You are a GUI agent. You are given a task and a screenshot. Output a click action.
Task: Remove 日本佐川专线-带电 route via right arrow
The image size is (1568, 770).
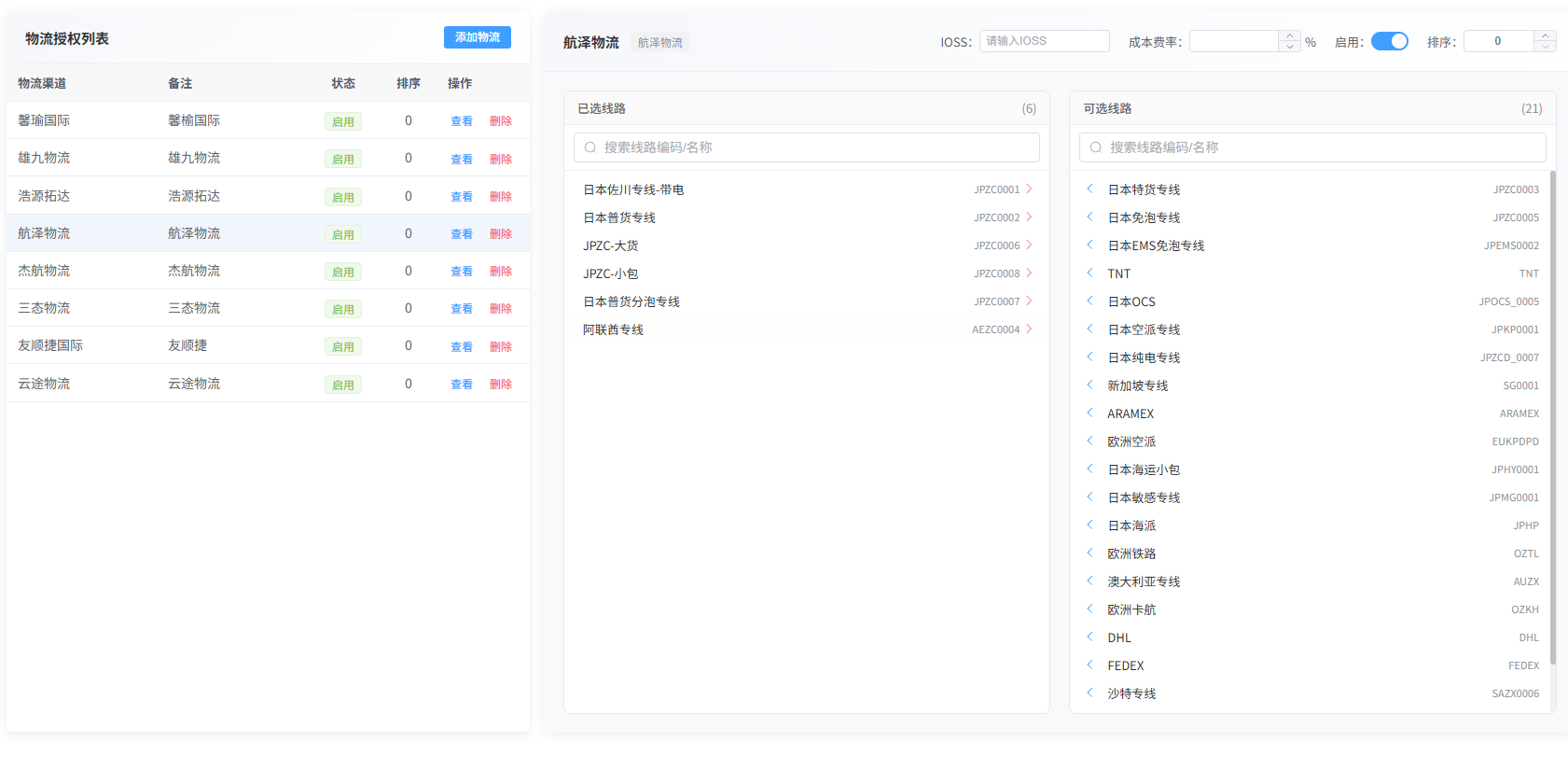pyautogui.click(x=1029, y=189)
